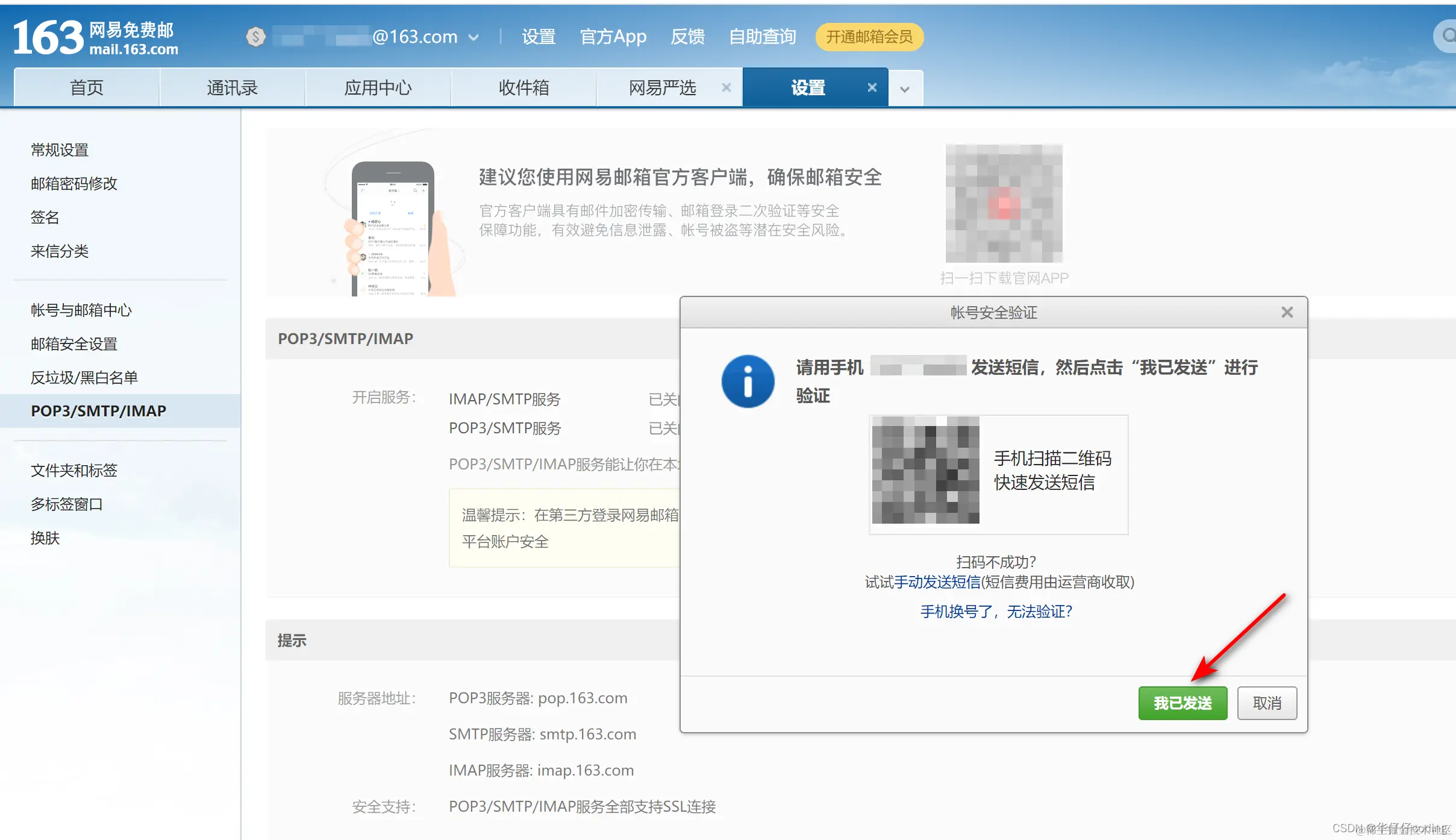Screen dimensions: 1456x840
Task: Click the info icon in the verification dialog
Action: click(x=748, y=381)
